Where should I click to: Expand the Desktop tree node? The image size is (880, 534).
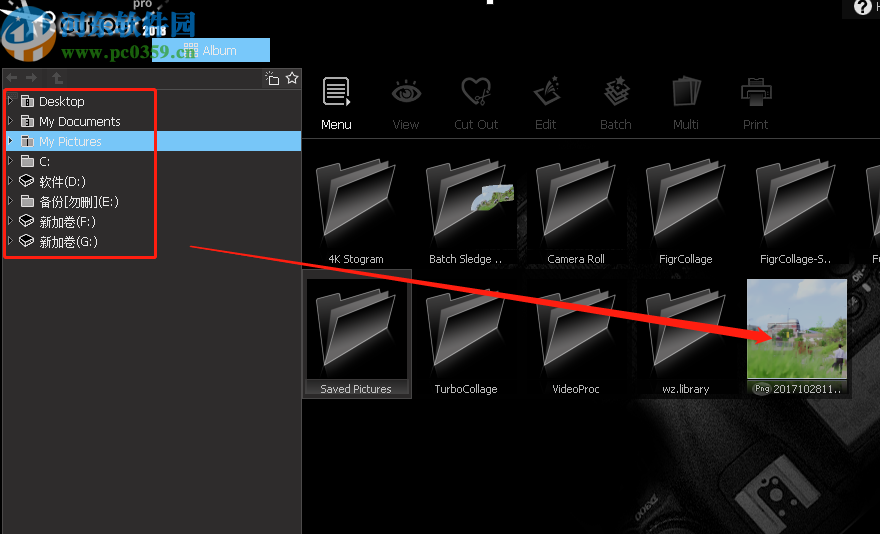pos(11,101)
